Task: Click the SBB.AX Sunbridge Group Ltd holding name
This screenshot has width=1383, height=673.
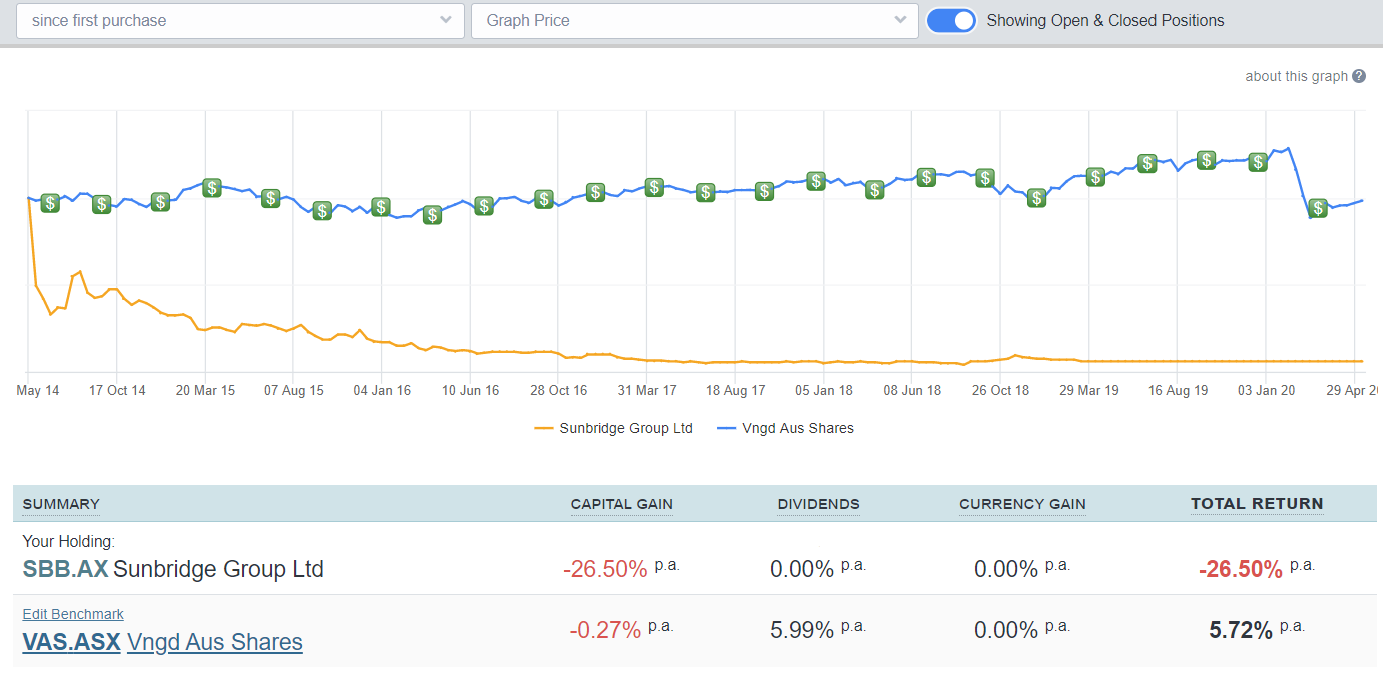Action: 173,569
